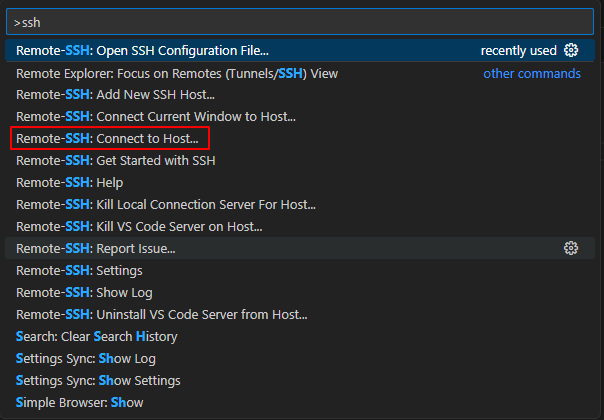604x420 pixels.
Task: Select Remote-SSH: Show Log command
Action: [300, 292]
